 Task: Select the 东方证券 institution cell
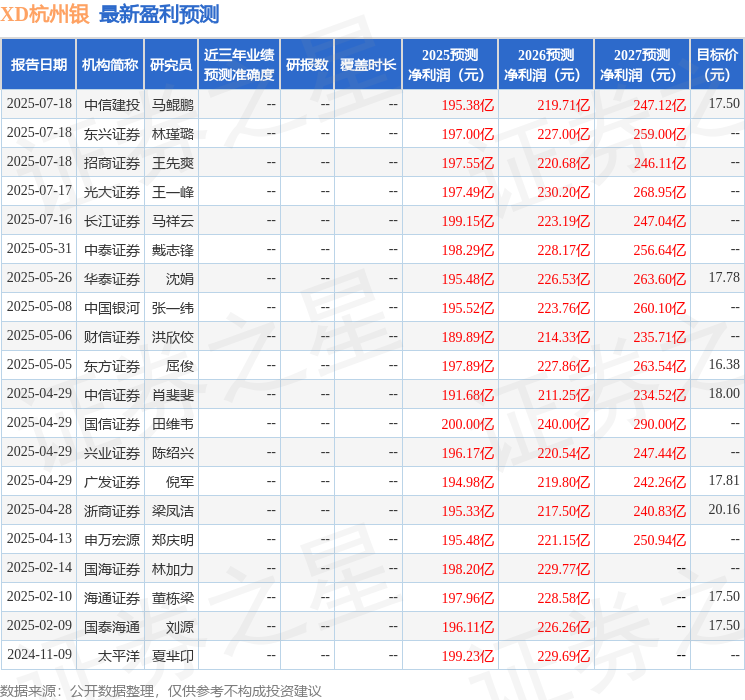click(112, 366)
